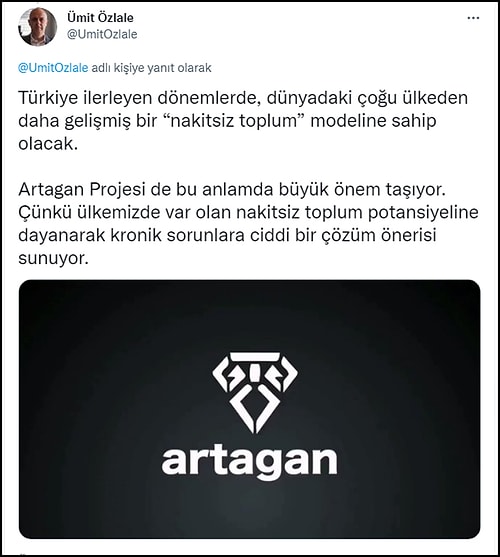Click the 'adlı kişiye yanıt olarak' text

click(x=152, y=68)
